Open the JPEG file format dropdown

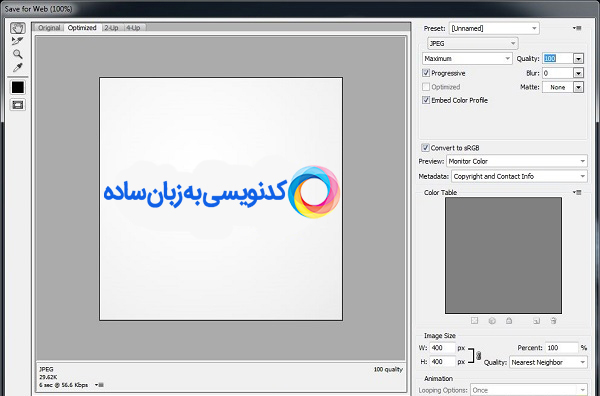click(x=473, y=44)
